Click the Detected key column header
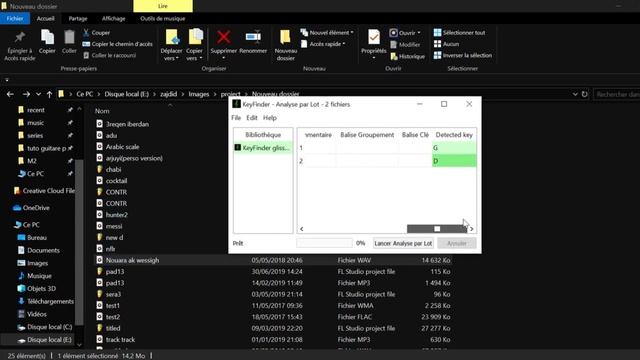Screen dimensions: 640x360 click(x=454, y=135)
